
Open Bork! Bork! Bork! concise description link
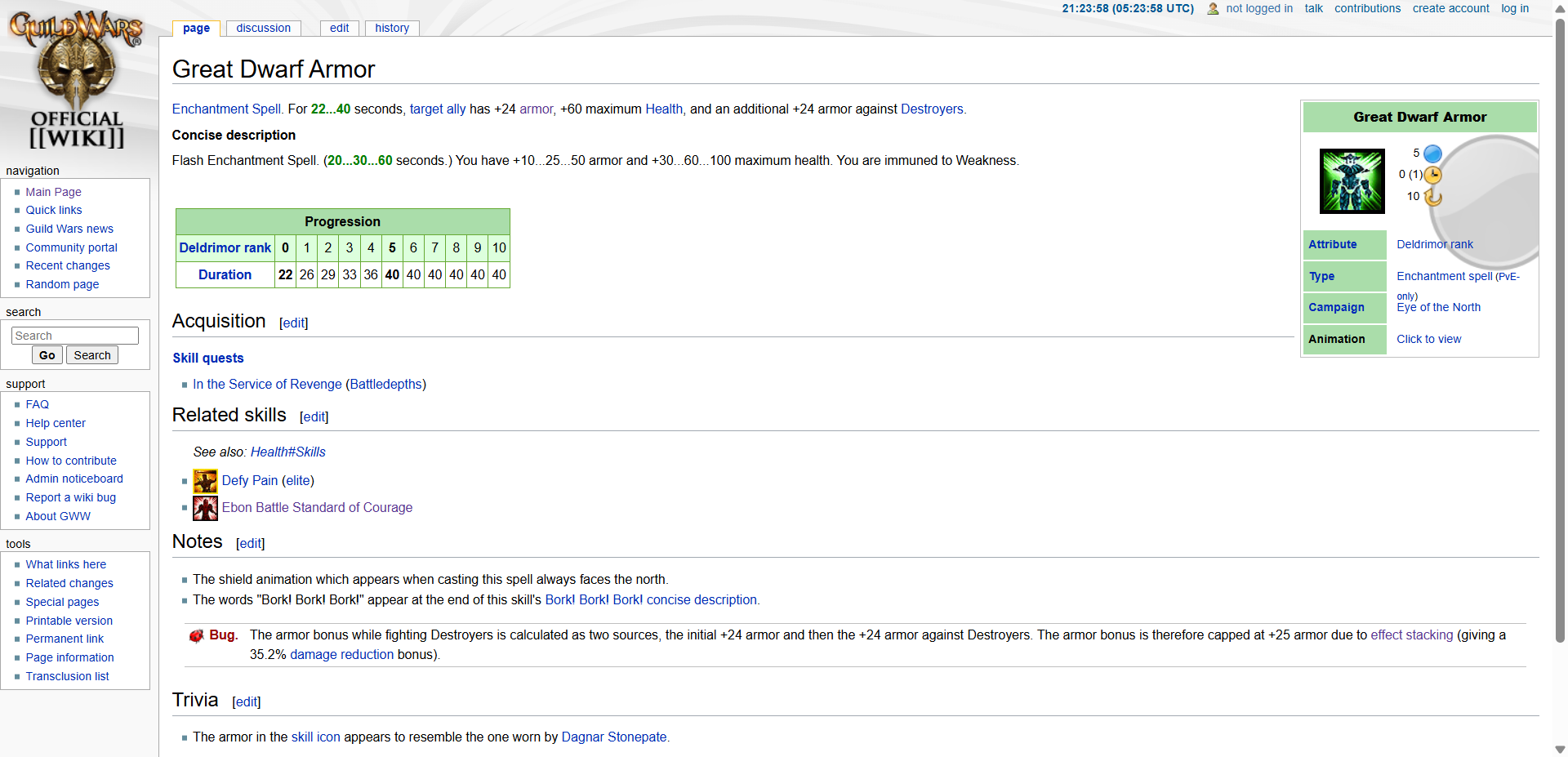tap(652, 599)
